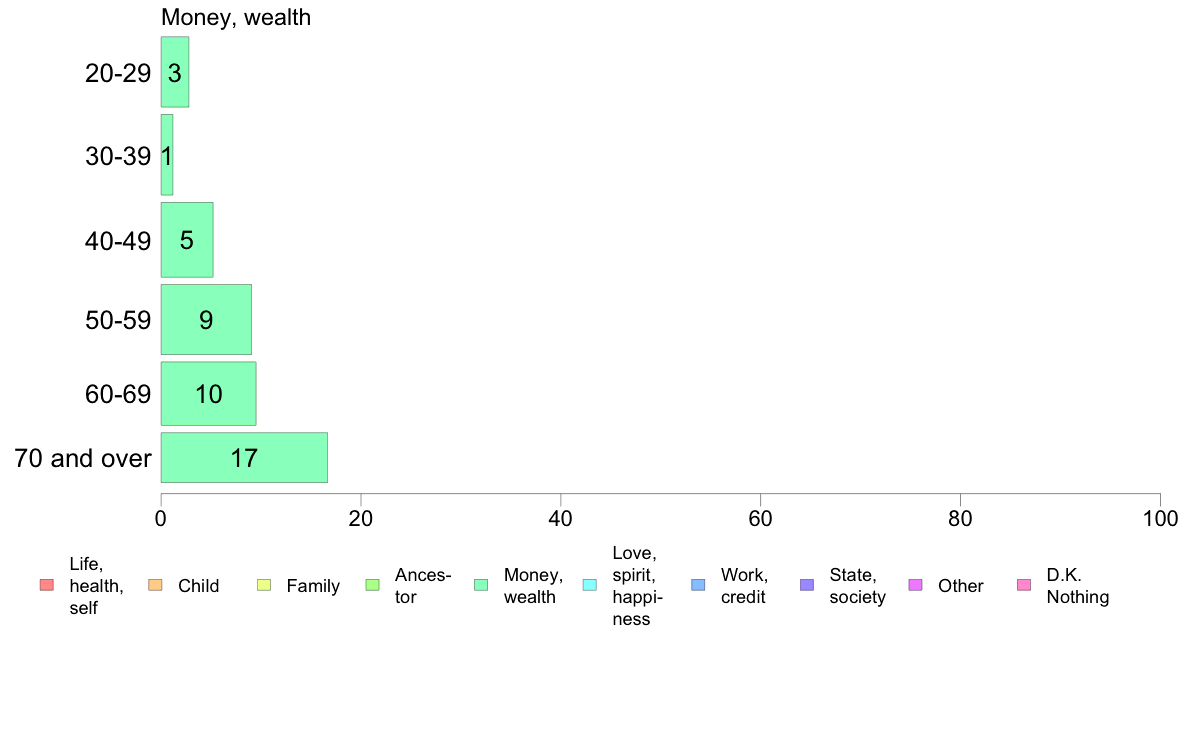Image resolution: width=1188 pixels, height=736 pixels.
Task: Click the 60-69 bar showing 10
Action: 208,393
